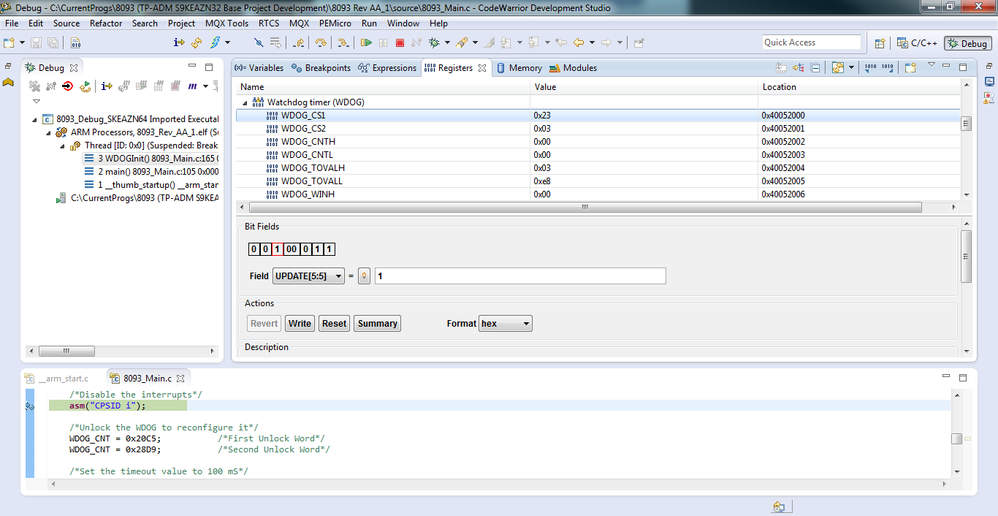The height and width of the screenshot is (516, 998).
Task: Click the external tools (wrench run) icon
Action: coord(462,43)
